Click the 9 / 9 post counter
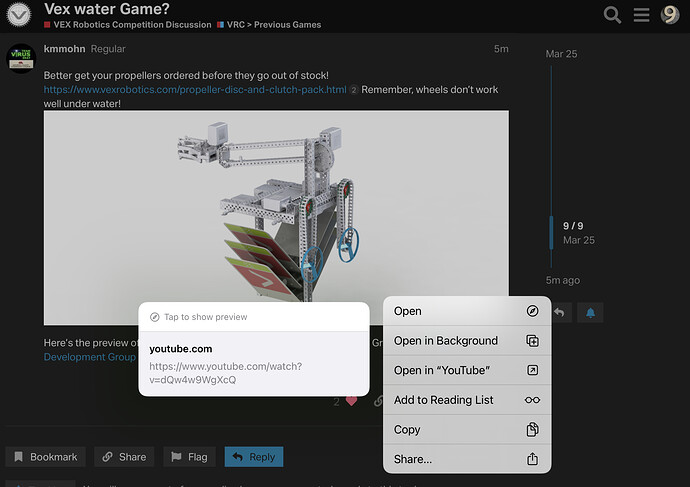690x487 pixels. point(573,226)
